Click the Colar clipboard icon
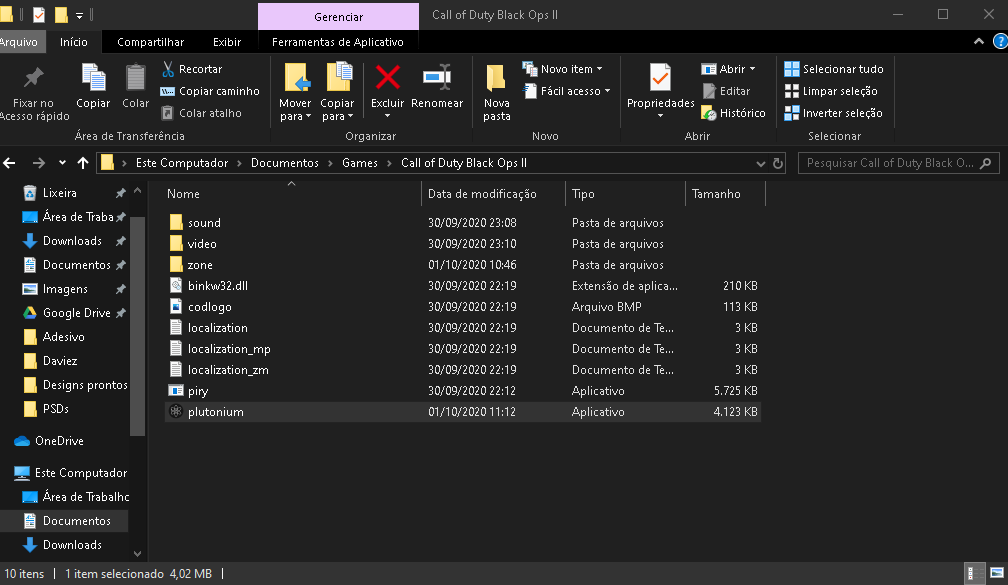This screenshot has height=585, width=1008. pyautogui.click(x=135, y=78)
